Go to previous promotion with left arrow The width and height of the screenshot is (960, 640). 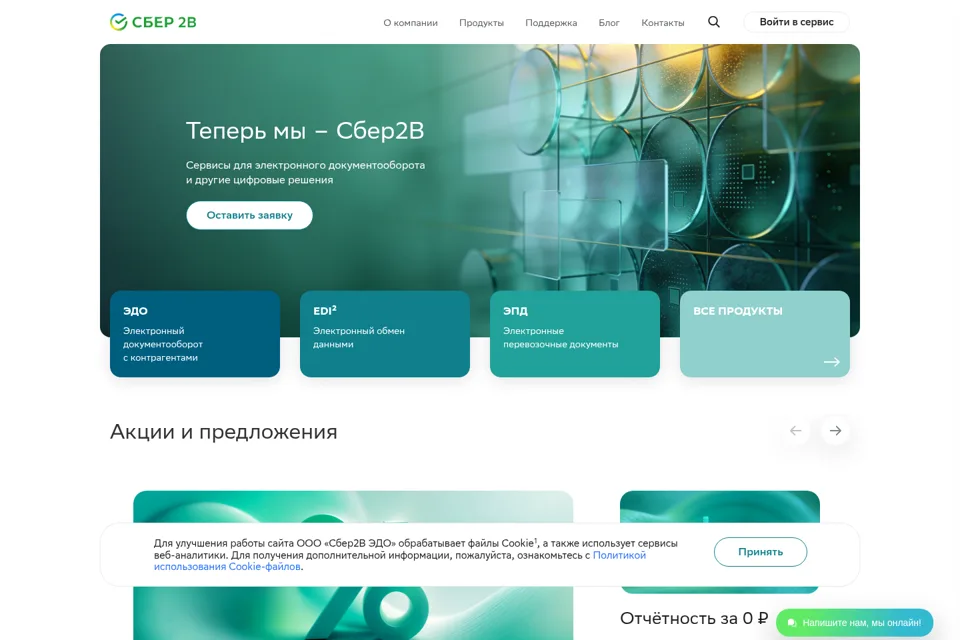point(795,431)
